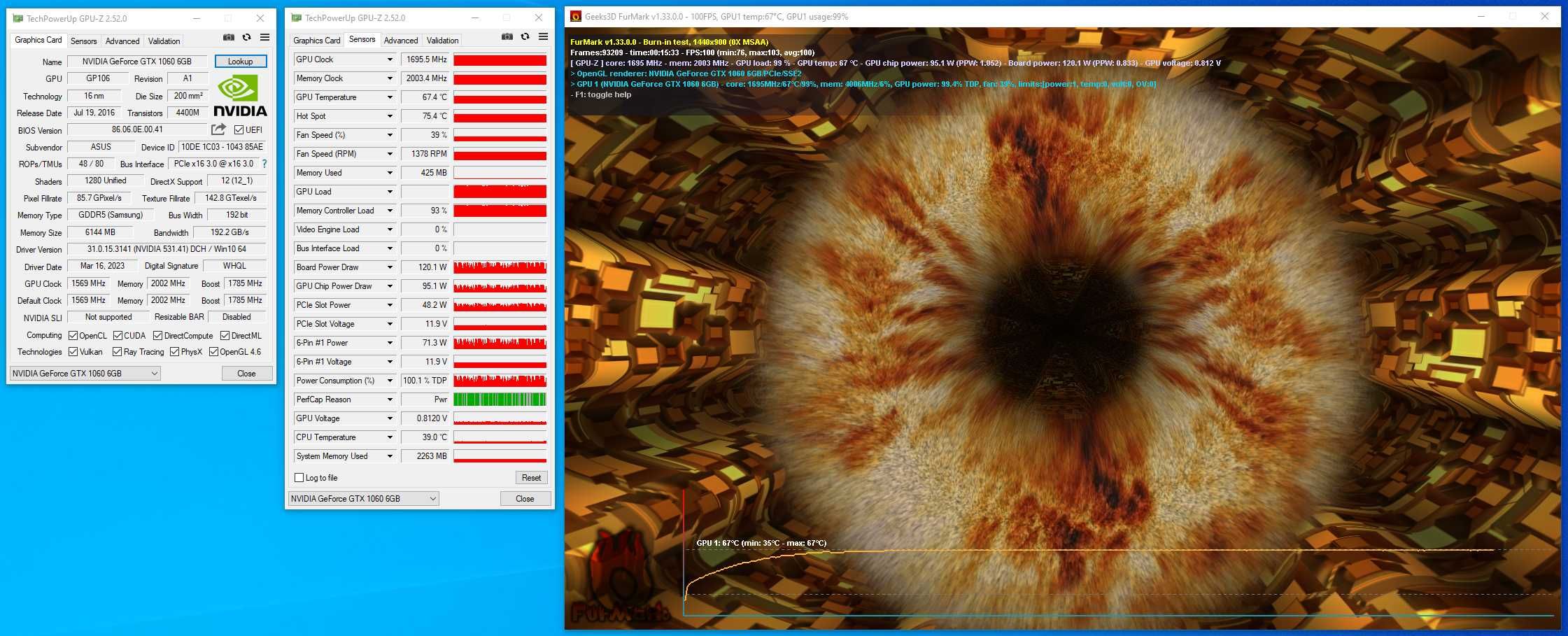This screenshot has height=636, width=1568.
Task: Toggle the OpenGL 4.6 checkbox
Action: [213, 352]
